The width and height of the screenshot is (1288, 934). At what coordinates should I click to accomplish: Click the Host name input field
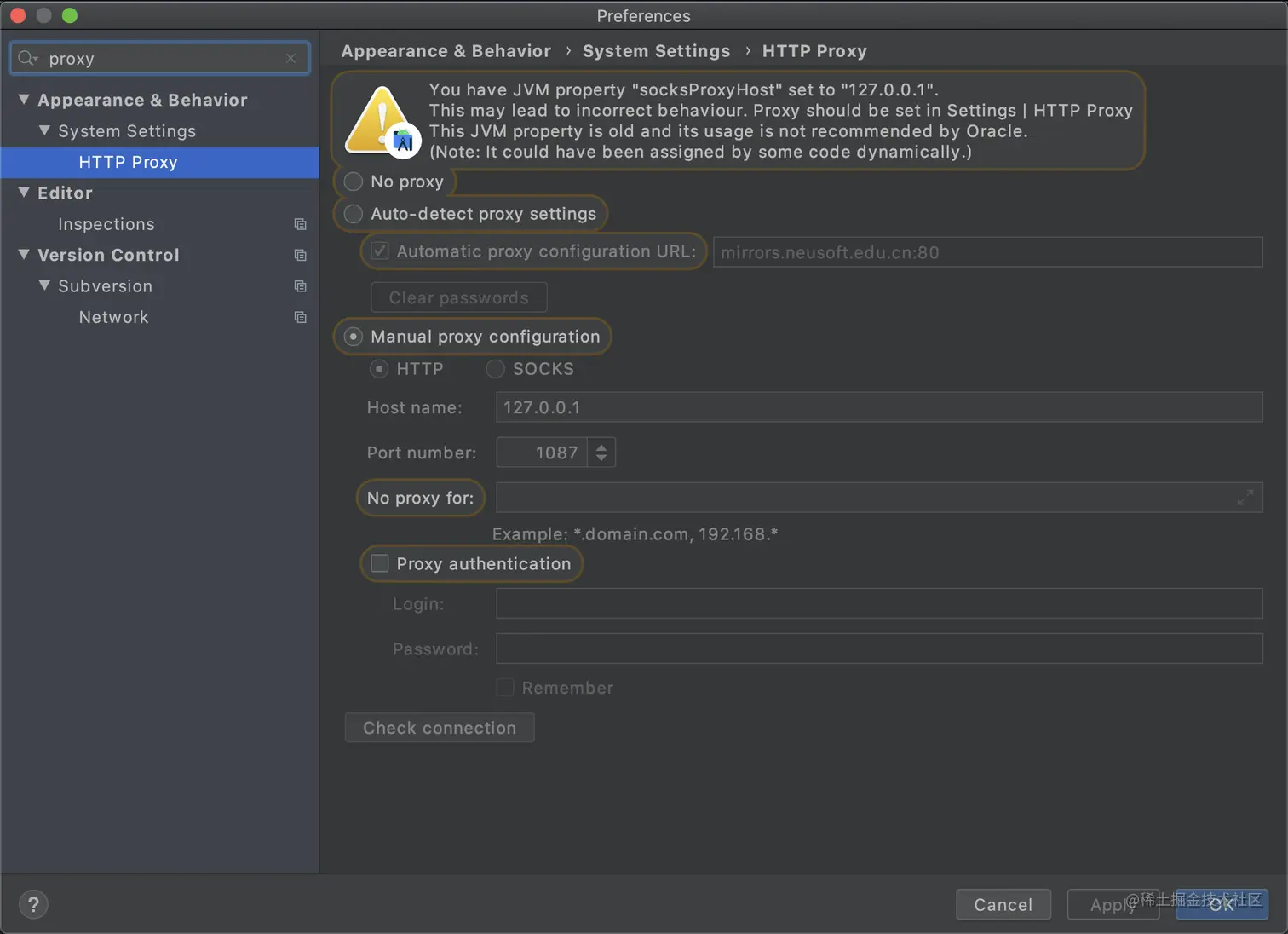pos(878,407)
